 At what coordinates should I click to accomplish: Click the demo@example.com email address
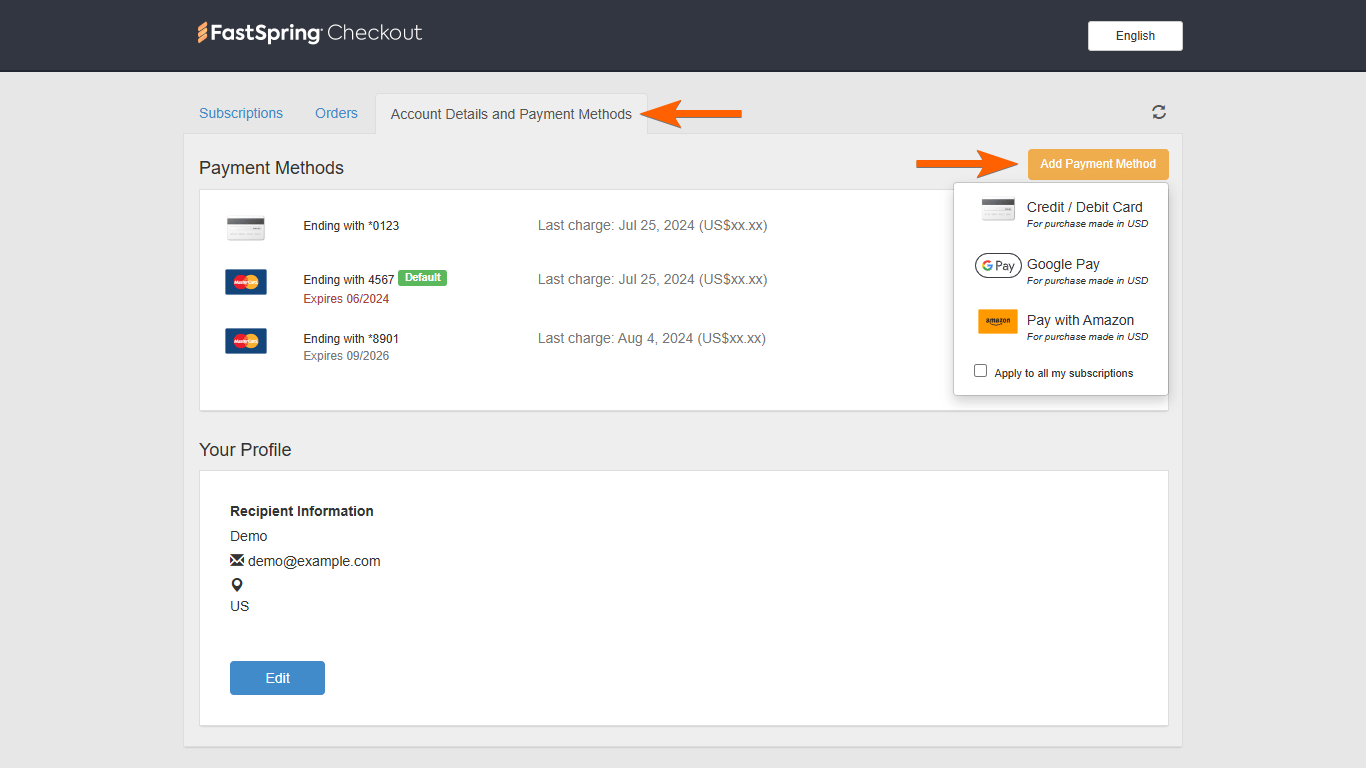314,561
